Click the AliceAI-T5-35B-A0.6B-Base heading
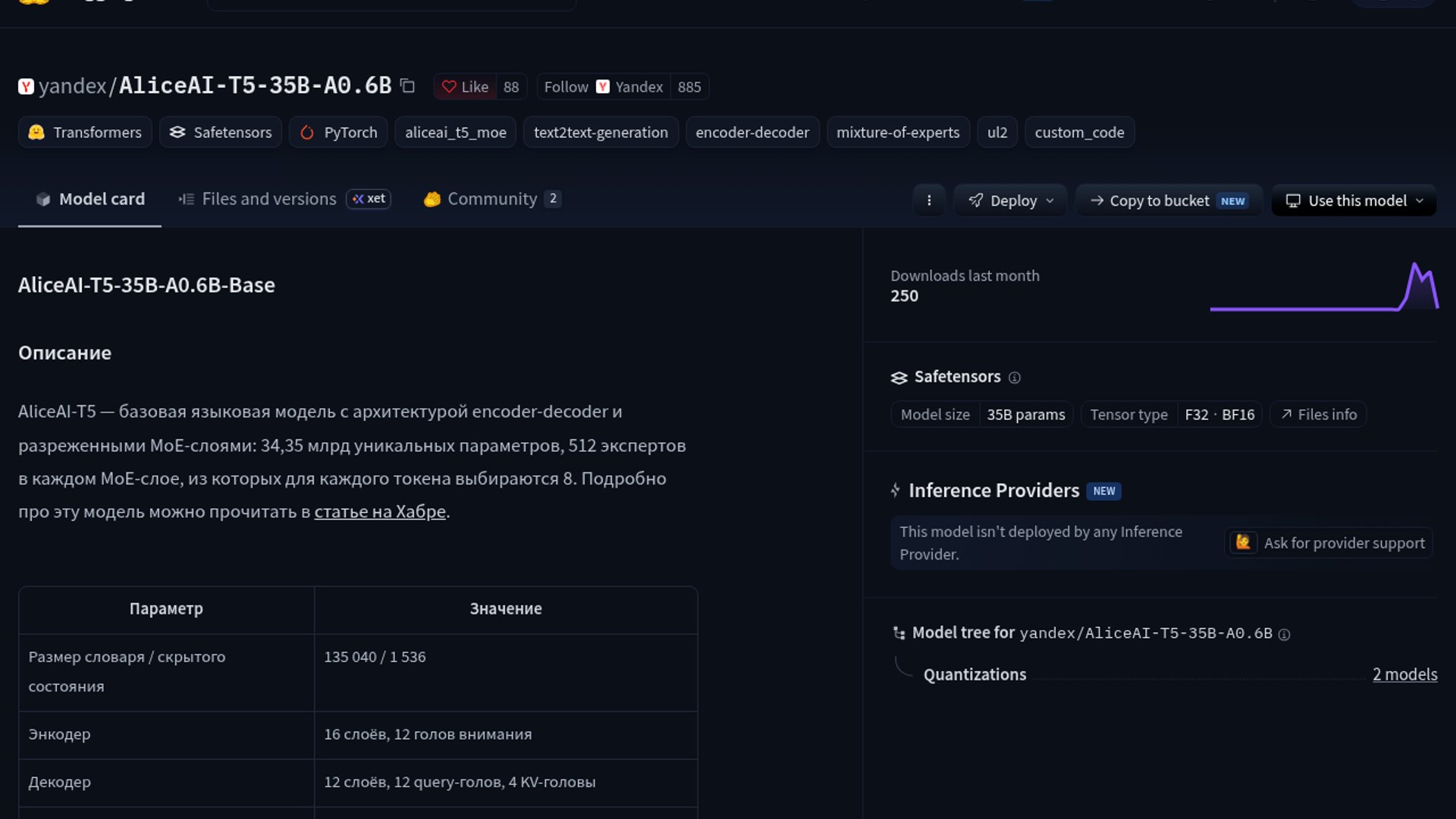The height and width of the screenshot is (819, 1456). (x=146, y=285)
